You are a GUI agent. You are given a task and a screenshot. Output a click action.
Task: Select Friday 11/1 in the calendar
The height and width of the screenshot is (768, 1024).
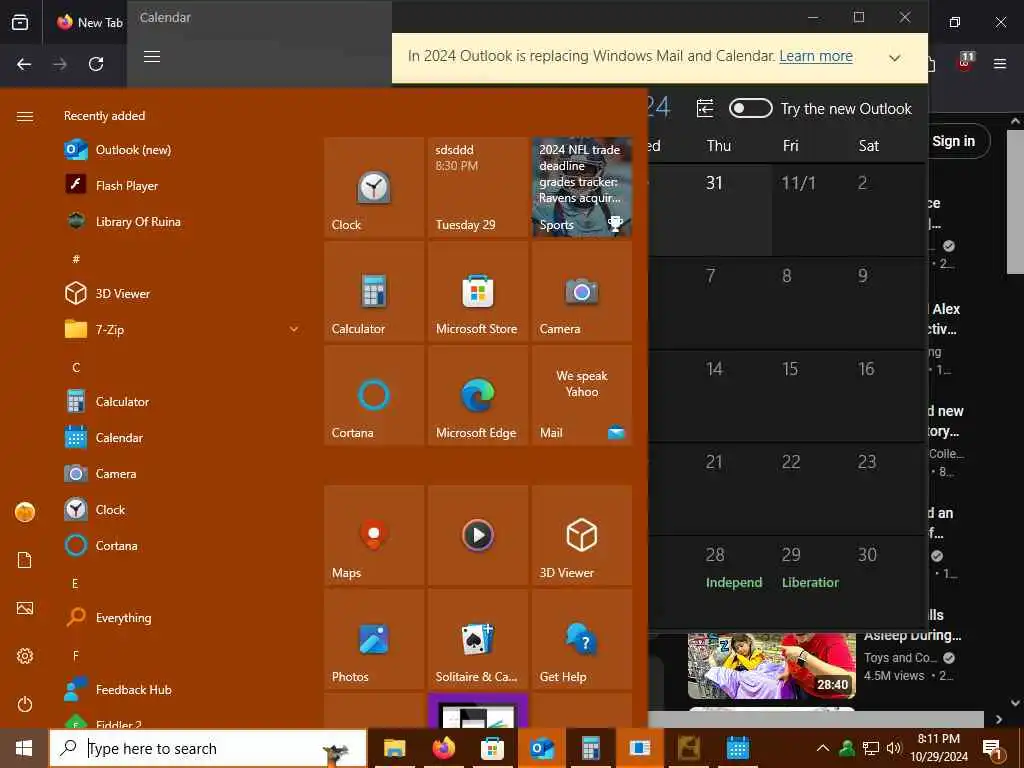pos(810,209)
